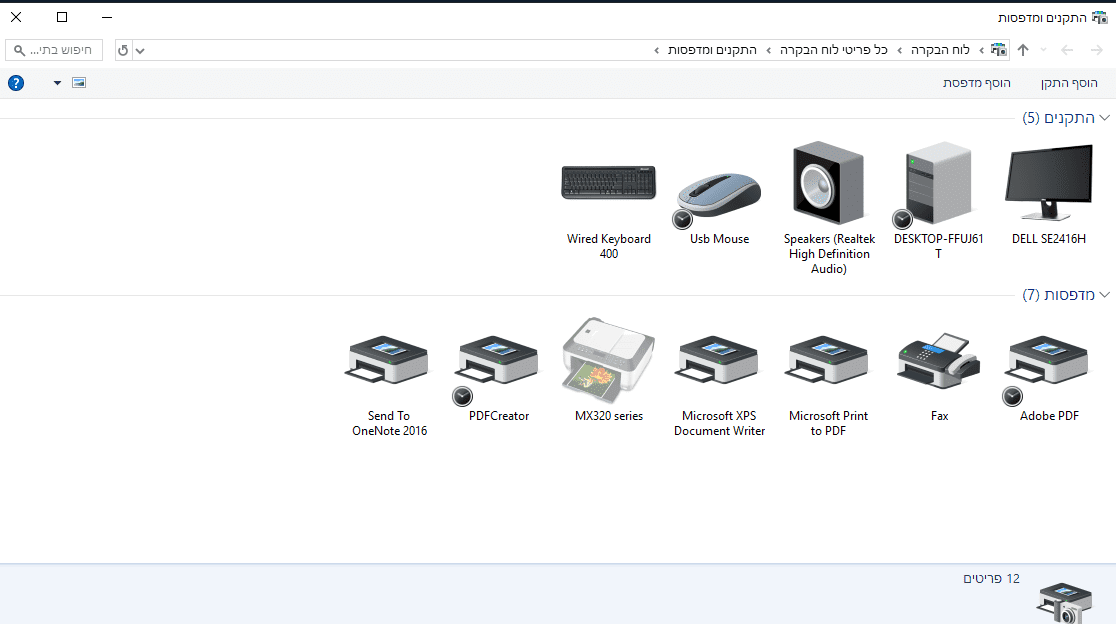Select the DELL SE2416H monitor icon
Image resolution: width=1116 pixels, height=624 pixels.
[1048, 183]
